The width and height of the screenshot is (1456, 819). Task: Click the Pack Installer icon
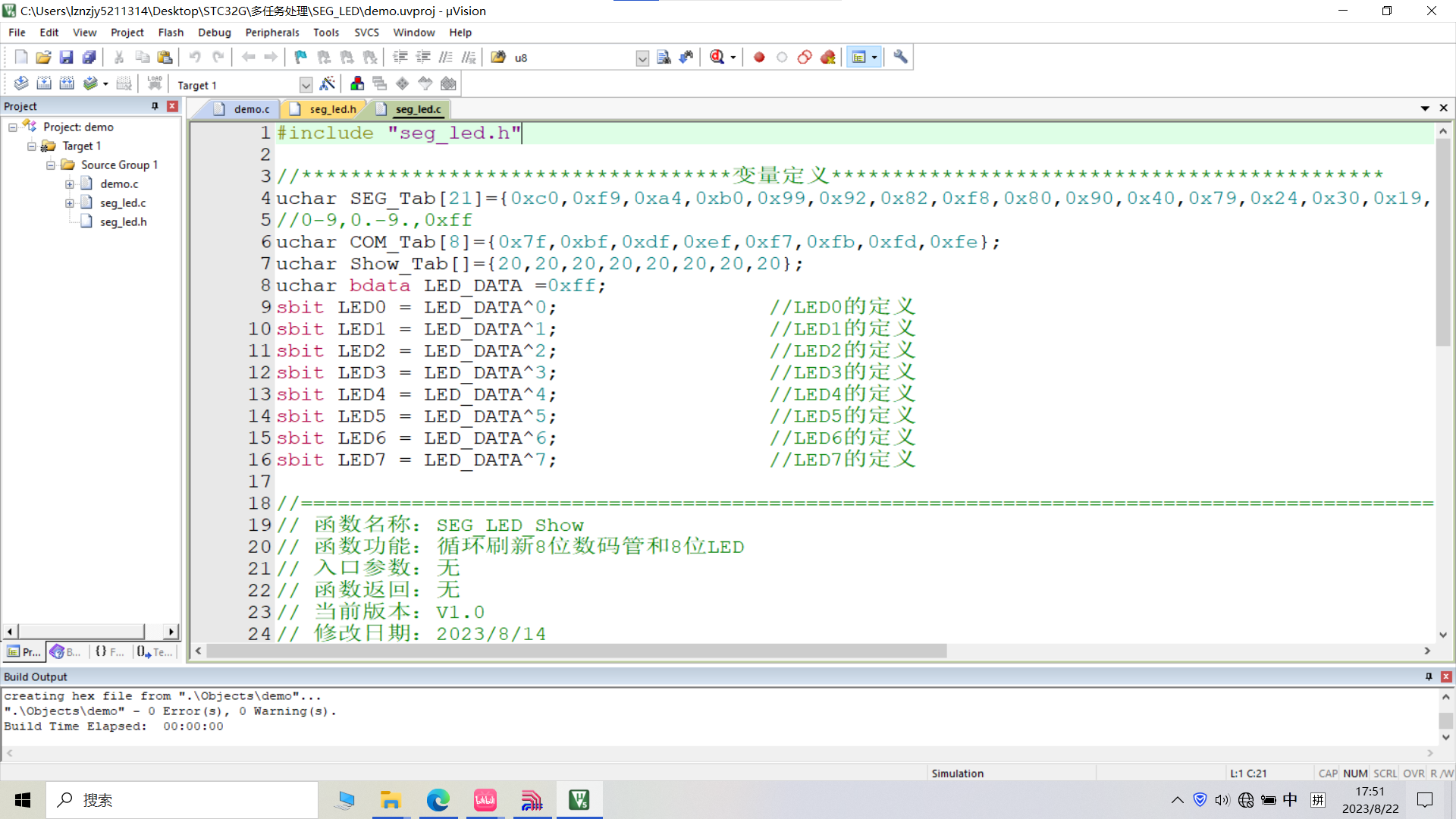click(x=448, y=83)
